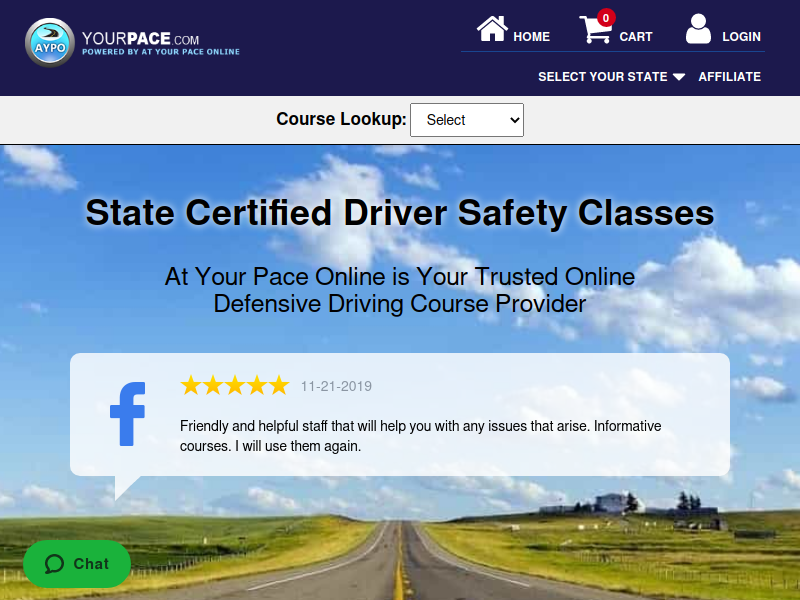Open the AFFILIATE menu item
Screen dimensions: 800x600
(x=729, y=77)
